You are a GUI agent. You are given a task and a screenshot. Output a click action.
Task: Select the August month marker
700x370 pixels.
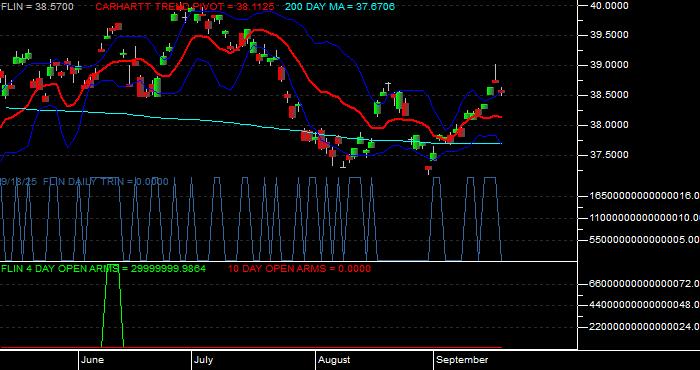tap(334, 360)
